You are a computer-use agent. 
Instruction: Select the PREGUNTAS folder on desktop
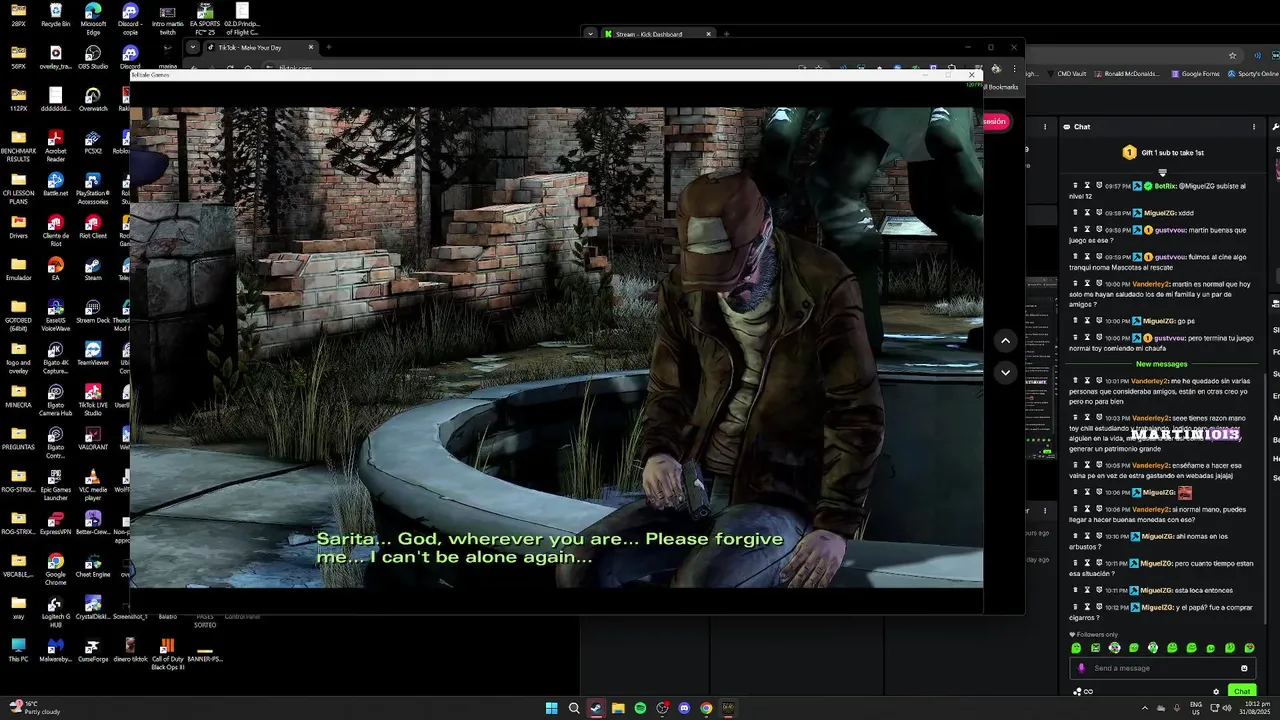click(18, 438)
